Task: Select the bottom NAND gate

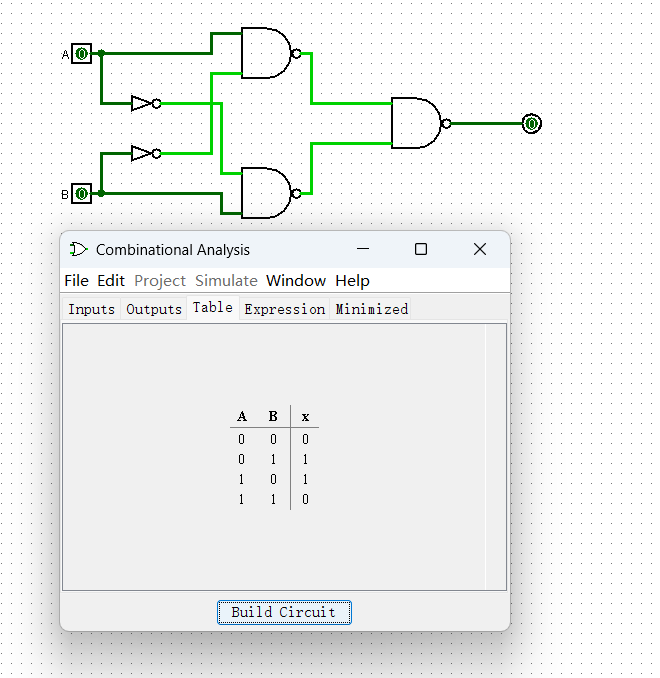Action: pyautogui.click(x=265, y=193)
